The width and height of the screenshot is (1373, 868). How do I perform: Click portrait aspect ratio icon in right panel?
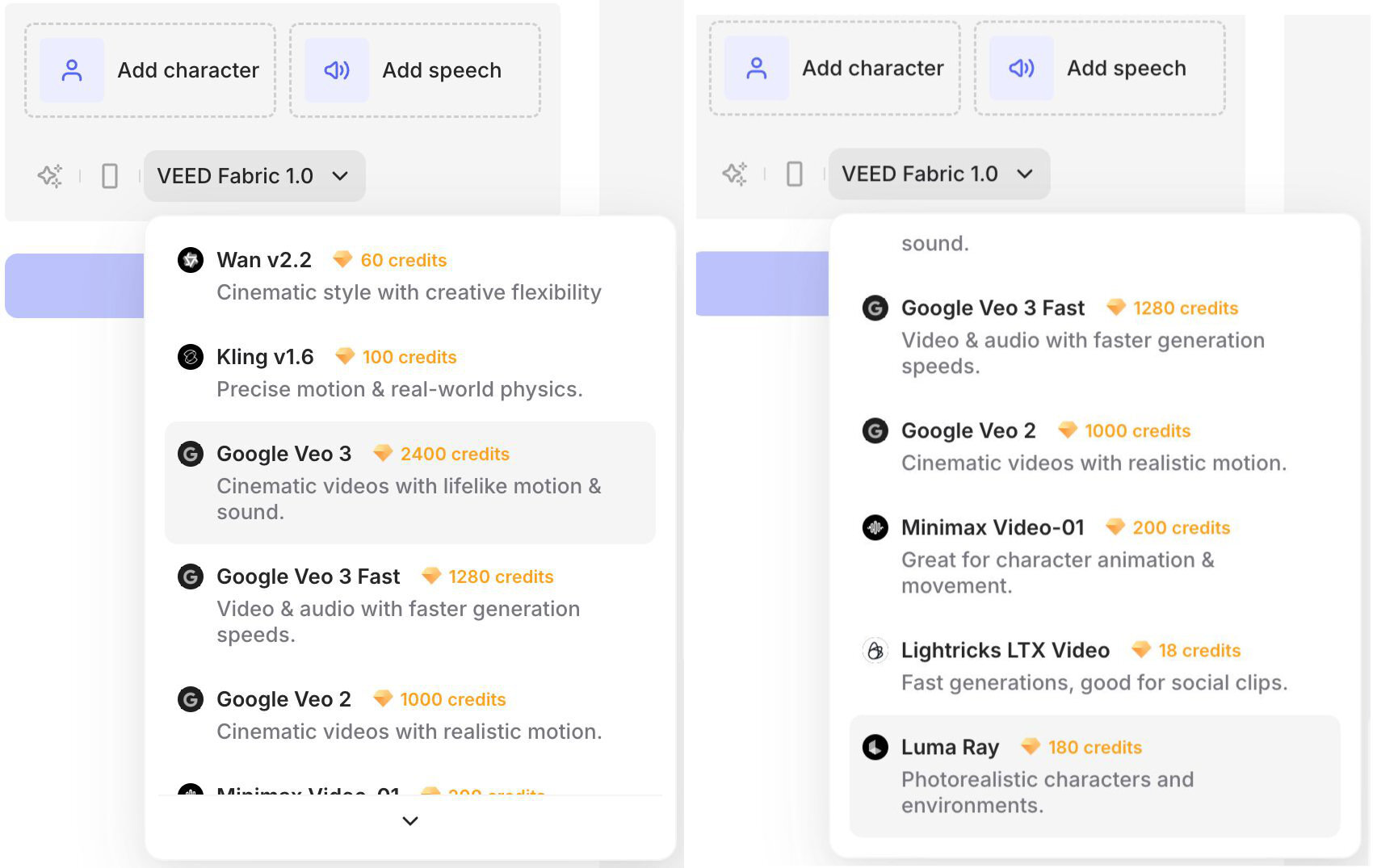795,174
